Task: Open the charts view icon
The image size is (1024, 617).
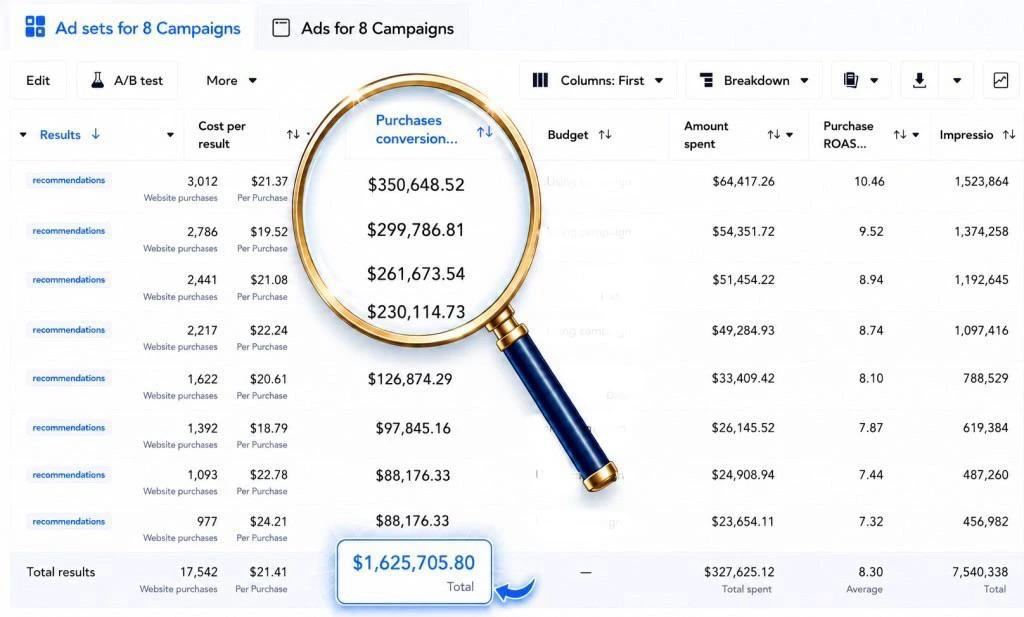Action: click(1000, 80)
